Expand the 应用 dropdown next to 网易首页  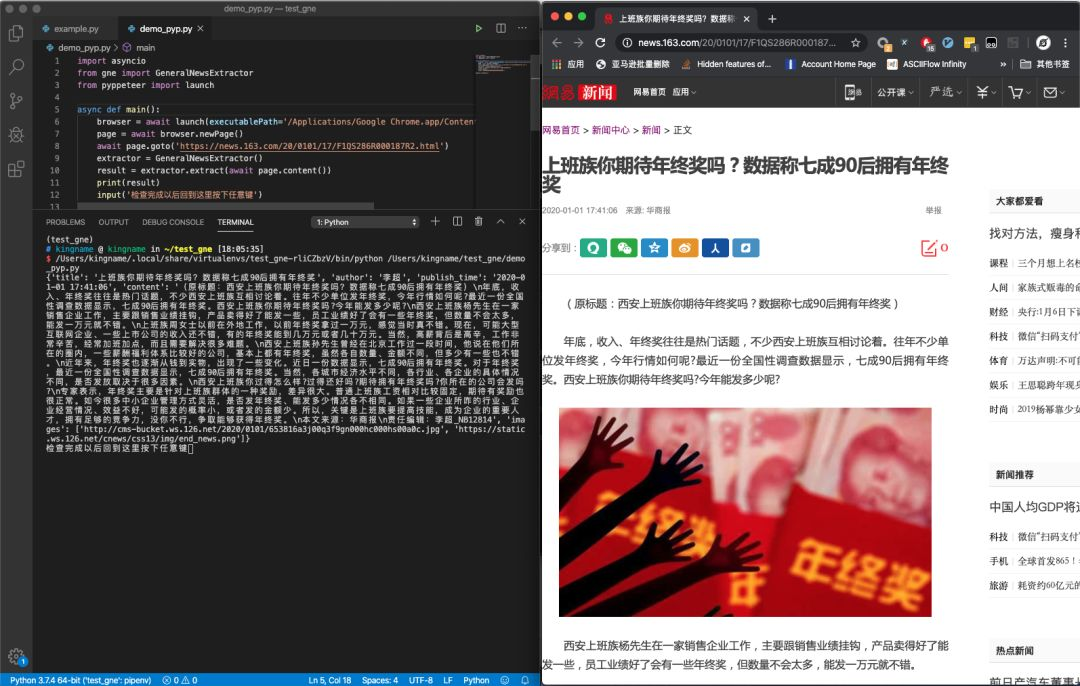coord(685,92)
